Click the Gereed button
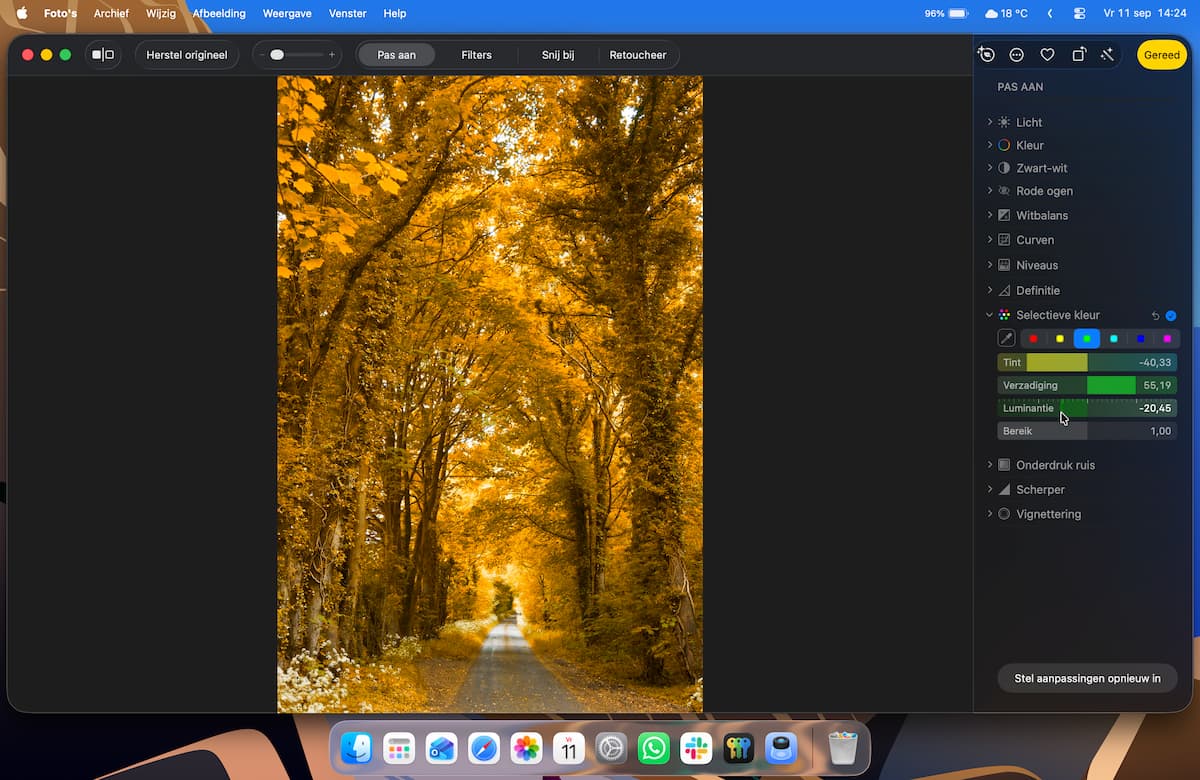The image size is (1200, 780). click(1162, 55)
